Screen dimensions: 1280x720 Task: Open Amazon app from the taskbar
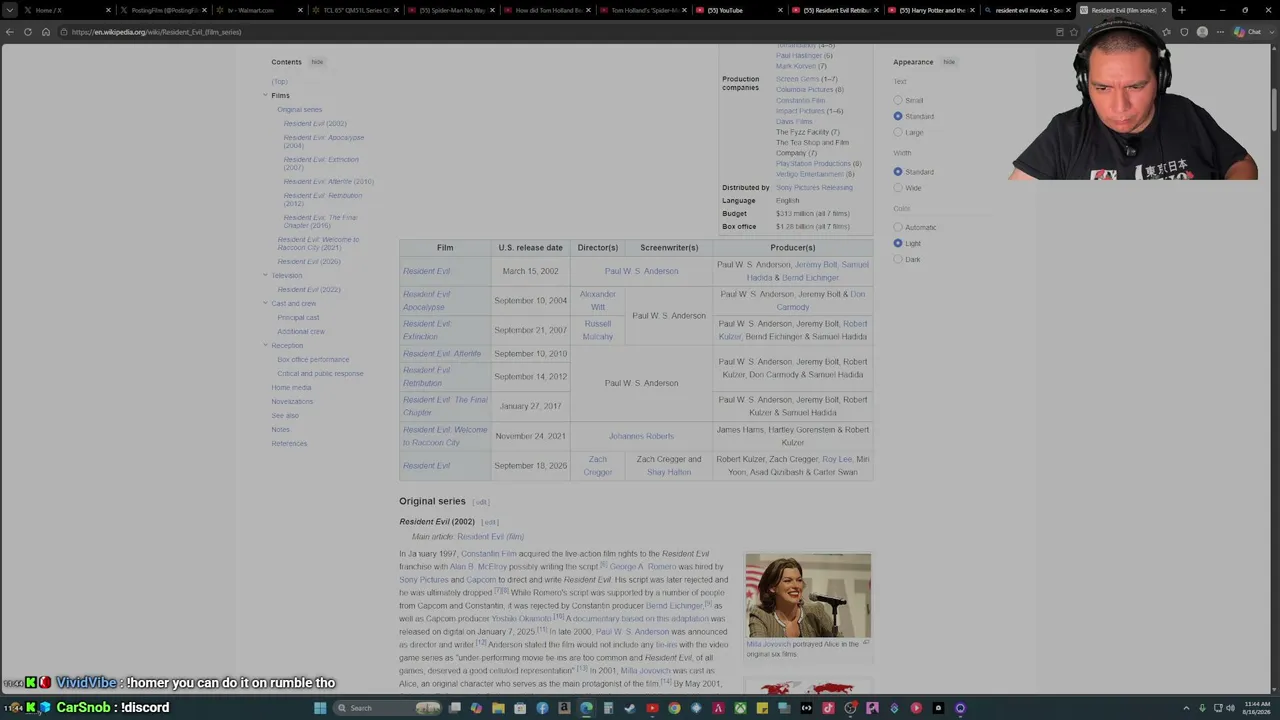564,708
